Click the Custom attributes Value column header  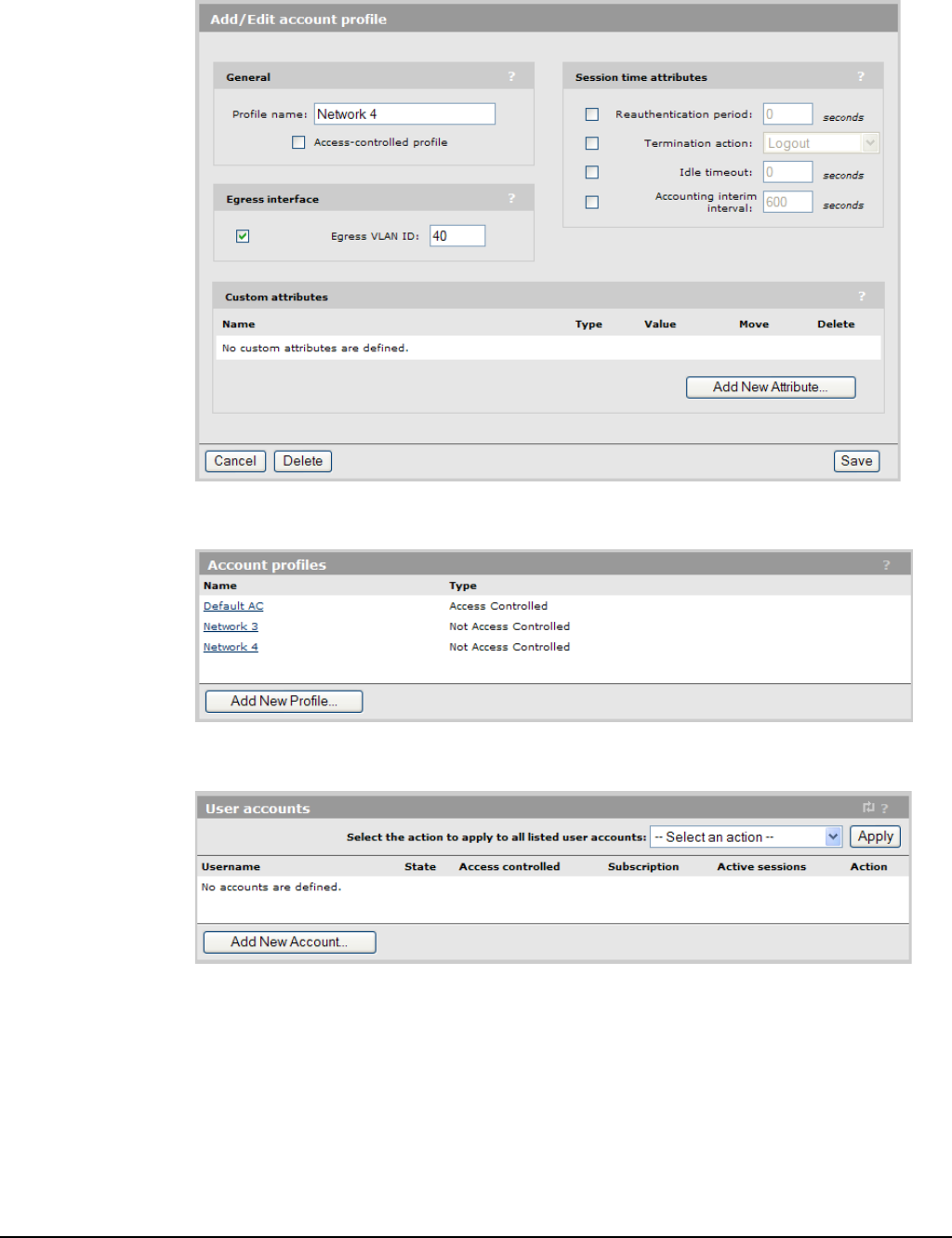tap(660, 324)
